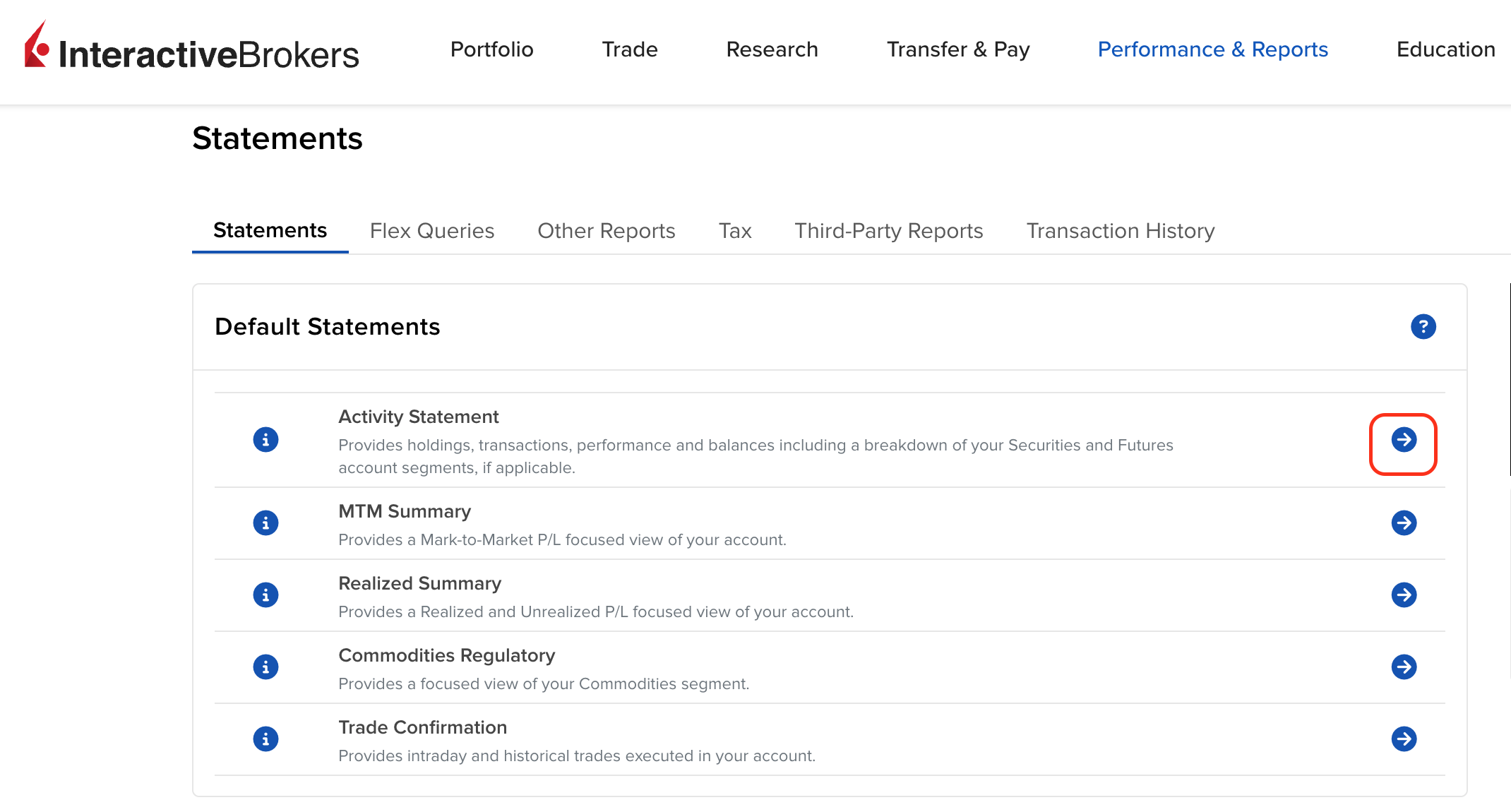Open the Research page
This screenshot has height=812, width=1511.
[772, 49]
